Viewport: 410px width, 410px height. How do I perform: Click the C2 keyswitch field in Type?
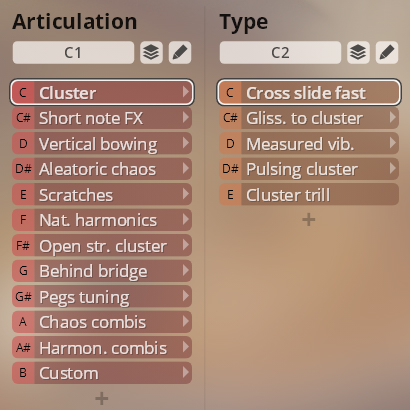[x=280, y=52]
